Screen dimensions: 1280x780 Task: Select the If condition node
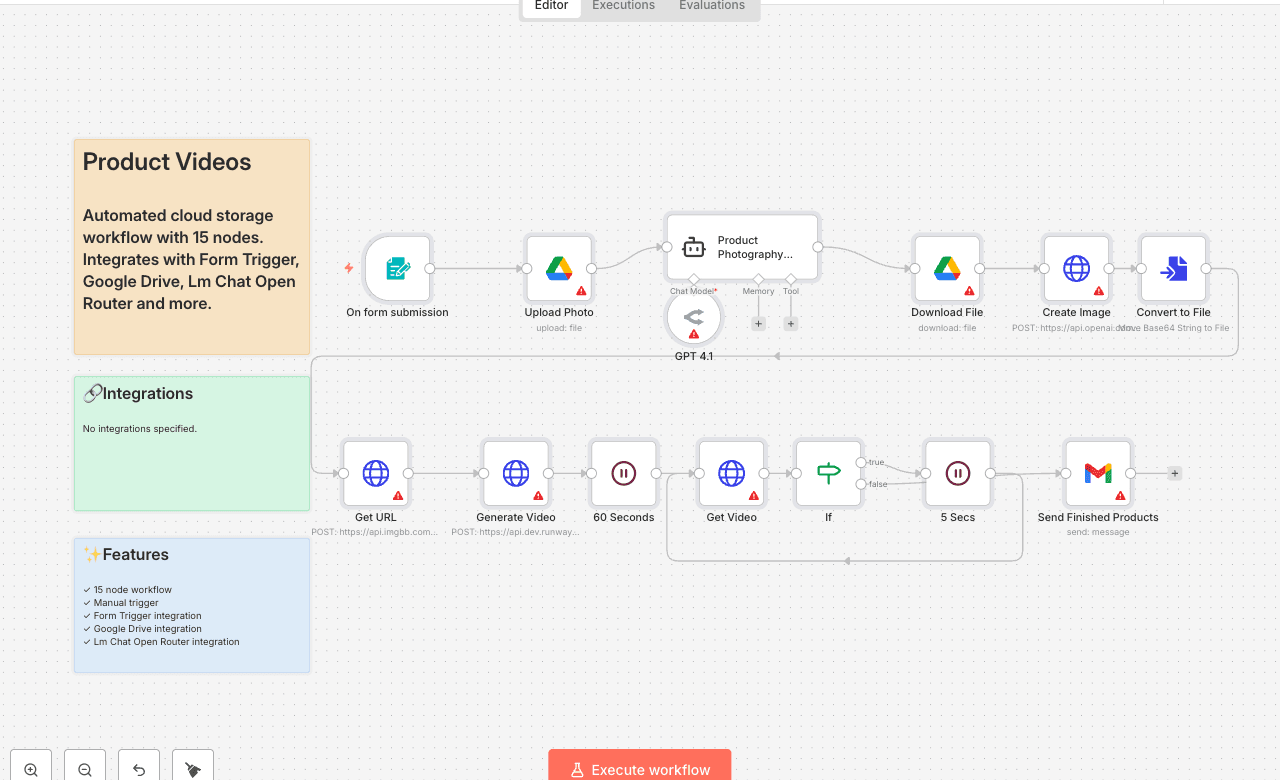828,473
